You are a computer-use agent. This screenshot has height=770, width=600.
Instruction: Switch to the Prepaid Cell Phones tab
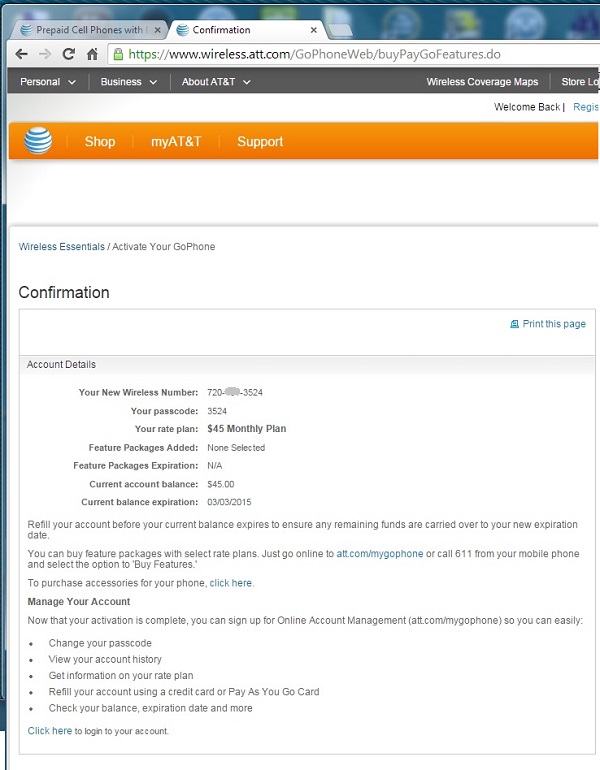tap(88, 30)
